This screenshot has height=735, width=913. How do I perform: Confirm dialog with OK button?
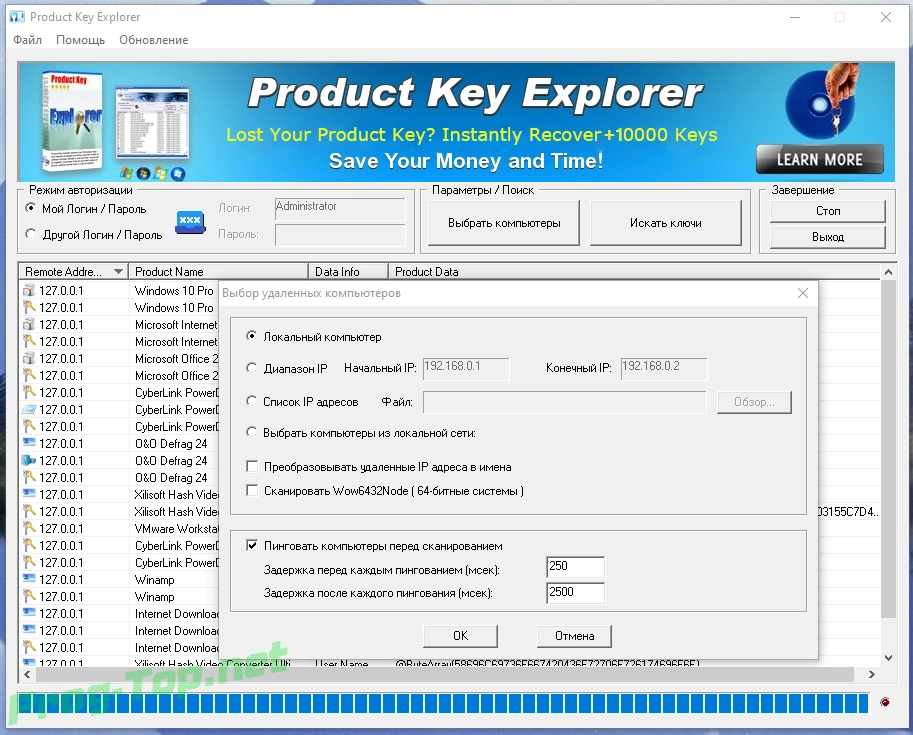pyautogui.click(x=460, y=636)
